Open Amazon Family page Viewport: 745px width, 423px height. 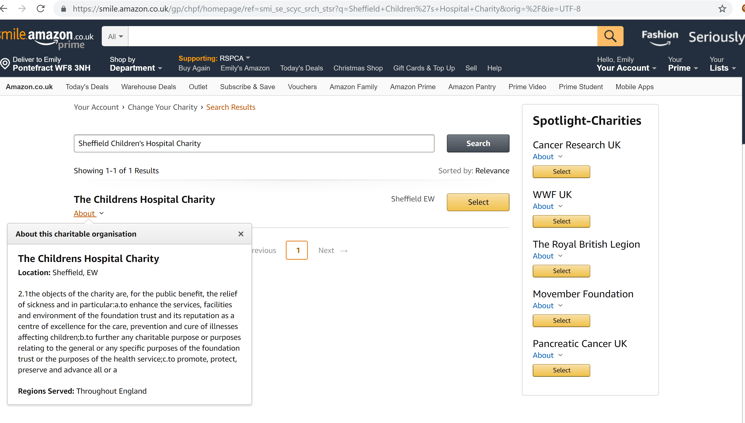click(353, 87)
